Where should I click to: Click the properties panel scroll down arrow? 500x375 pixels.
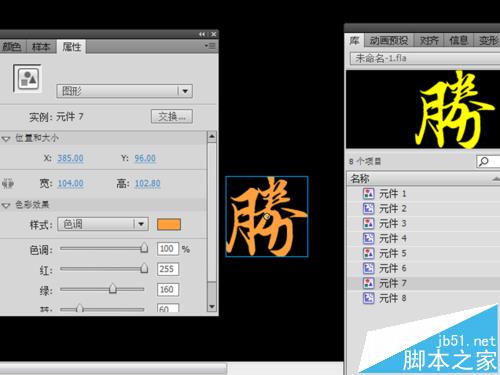pyautogui.click(x=212, y=307)
